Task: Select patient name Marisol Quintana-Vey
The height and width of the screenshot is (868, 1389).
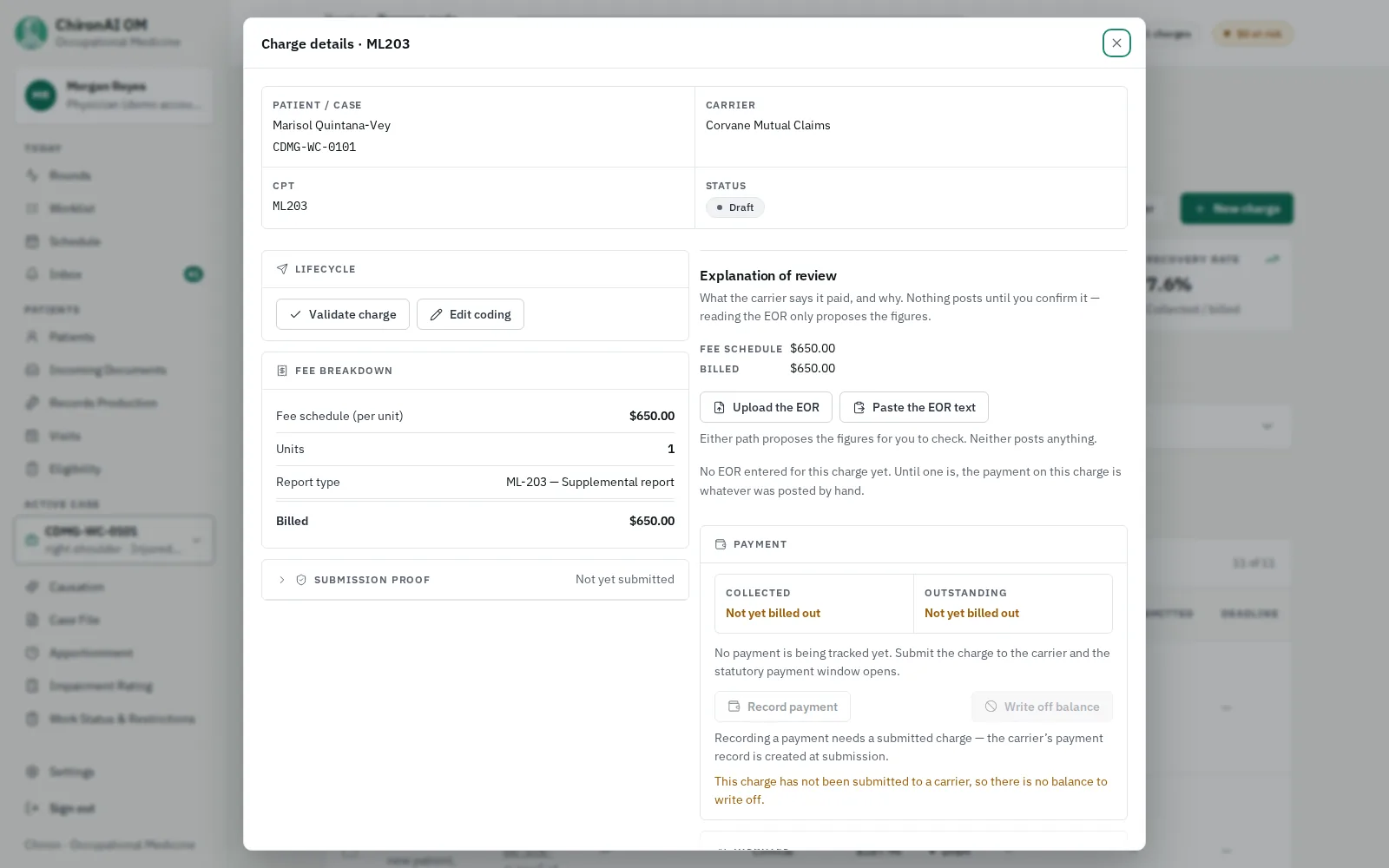Action: 332,125
